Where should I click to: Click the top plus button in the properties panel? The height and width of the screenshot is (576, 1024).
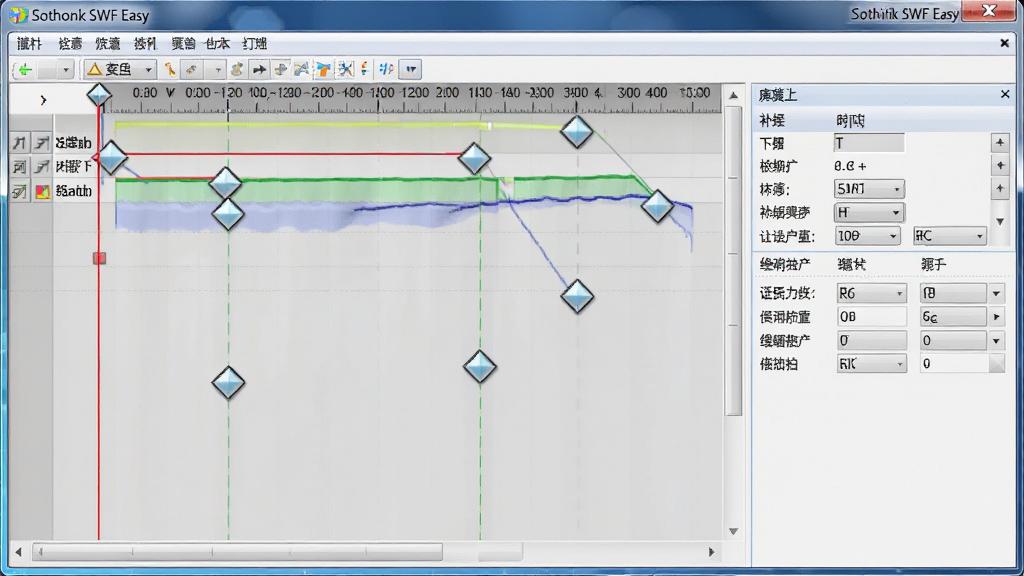[1000, 142]
